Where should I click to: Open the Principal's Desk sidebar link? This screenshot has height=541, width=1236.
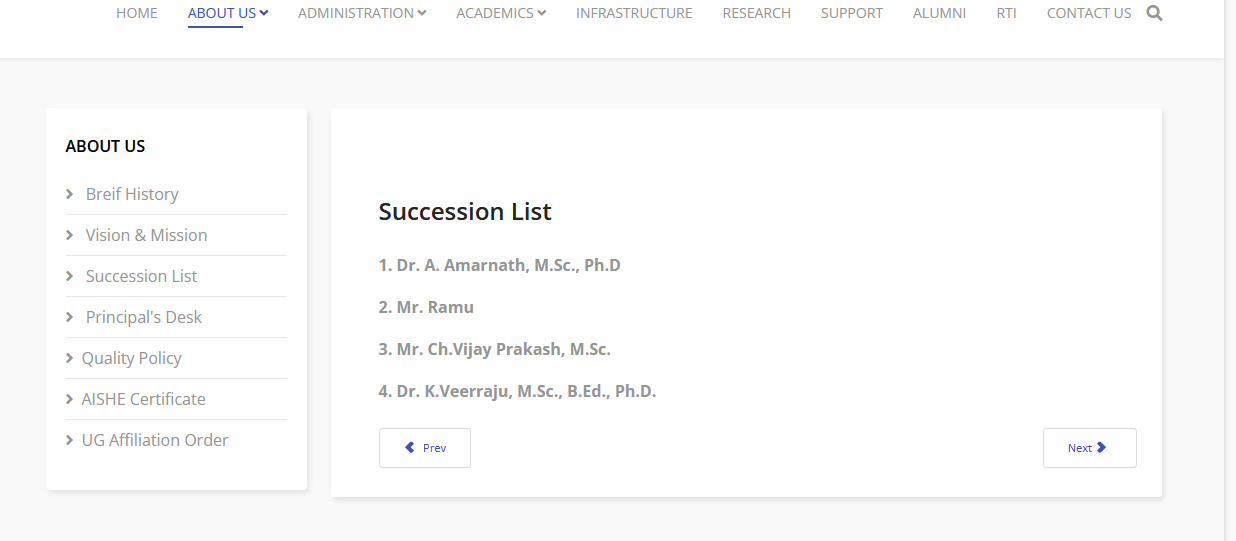[143, 317]
